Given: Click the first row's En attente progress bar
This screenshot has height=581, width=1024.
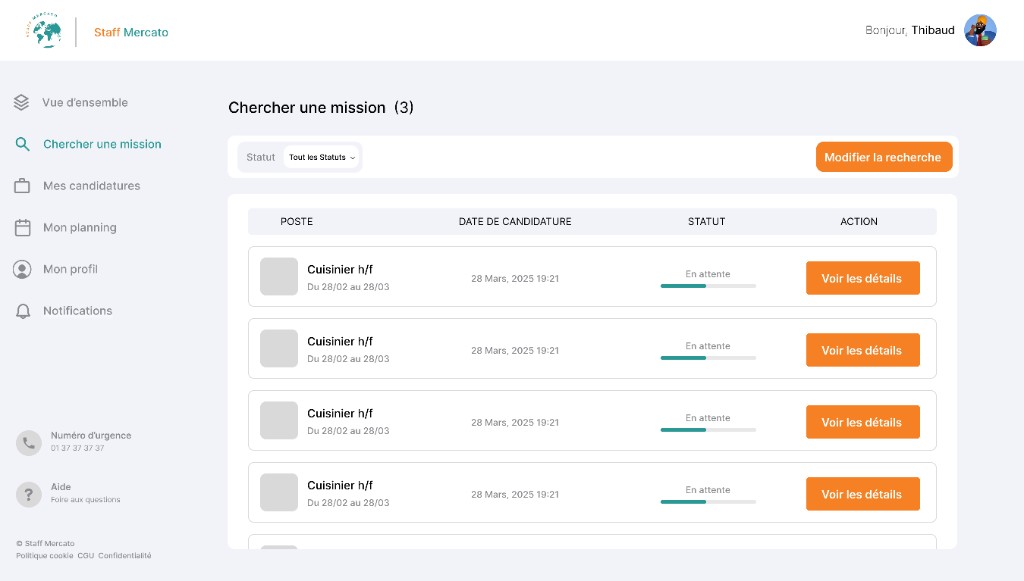Looking at the screenshot, I should [708, 286].
